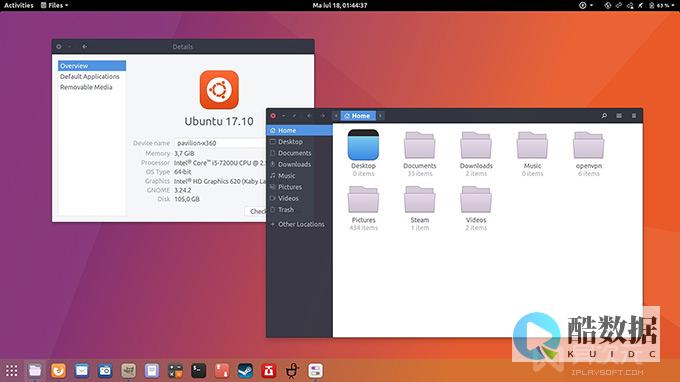This screenshot has height=382, width=680.
Task: Click the GNOME version 3.24.2 text
Action: coord(183,190)
